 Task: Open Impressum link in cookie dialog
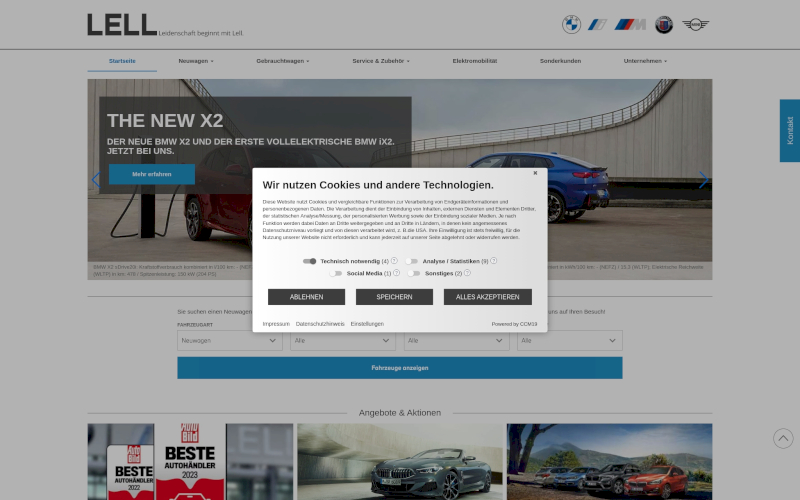click(276, 324)
